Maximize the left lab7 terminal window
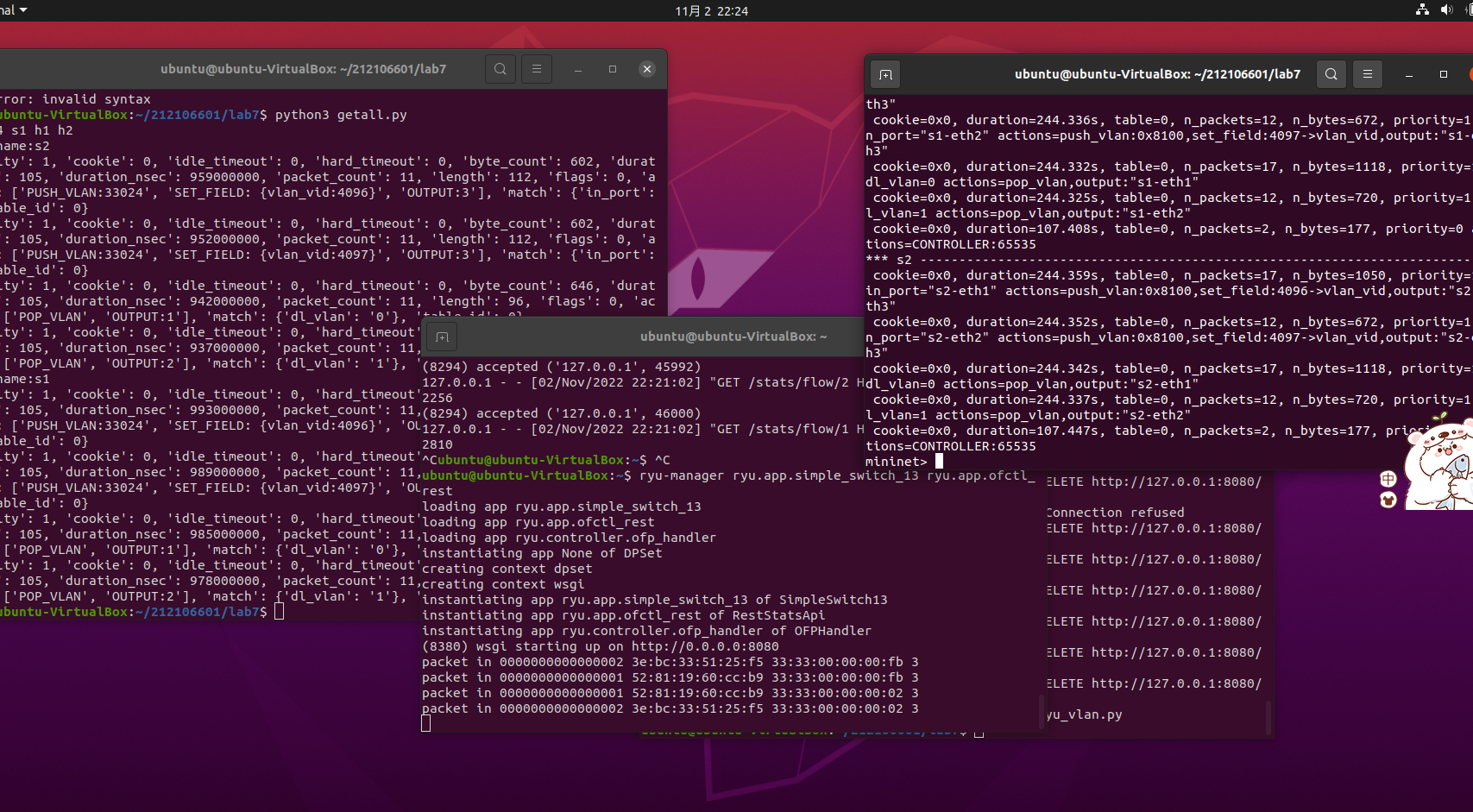Screen dimensions: 1473x812 (613, 69)
